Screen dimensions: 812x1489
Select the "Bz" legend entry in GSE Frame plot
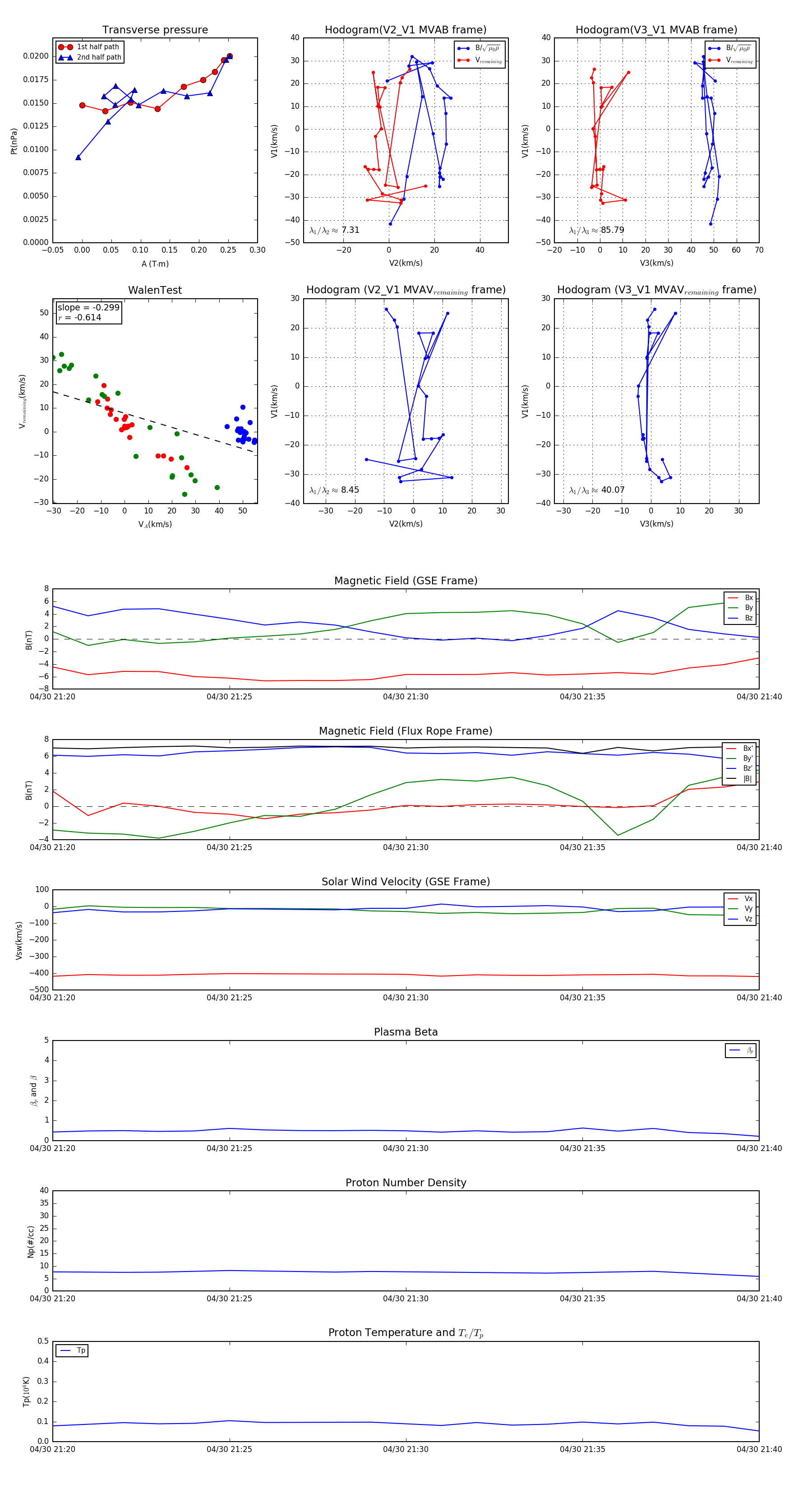coord(740,619)
